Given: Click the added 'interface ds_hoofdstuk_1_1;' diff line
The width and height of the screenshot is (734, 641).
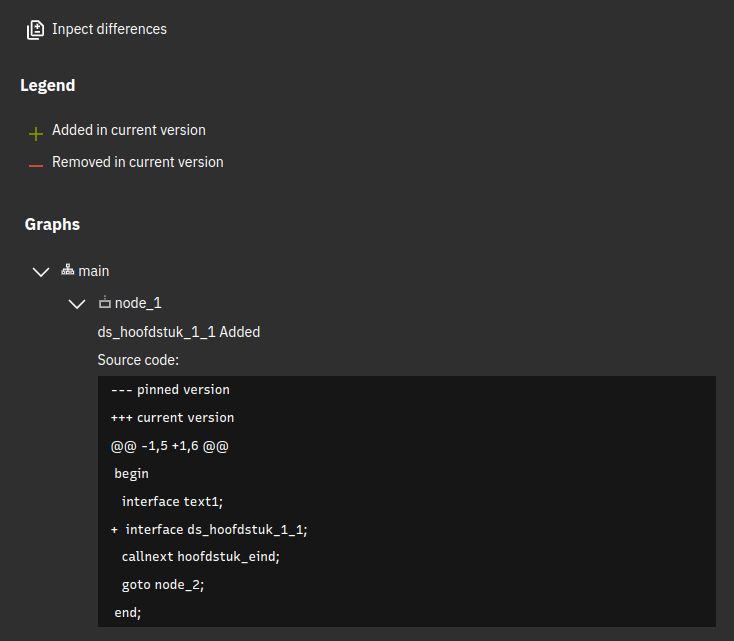Looking at the screenshot, I should [209, 530].
